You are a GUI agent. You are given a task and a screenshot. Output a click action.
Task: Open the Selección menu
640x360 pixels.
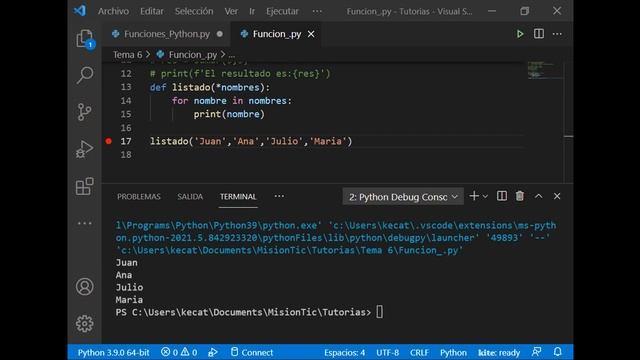tap(194, 11)
